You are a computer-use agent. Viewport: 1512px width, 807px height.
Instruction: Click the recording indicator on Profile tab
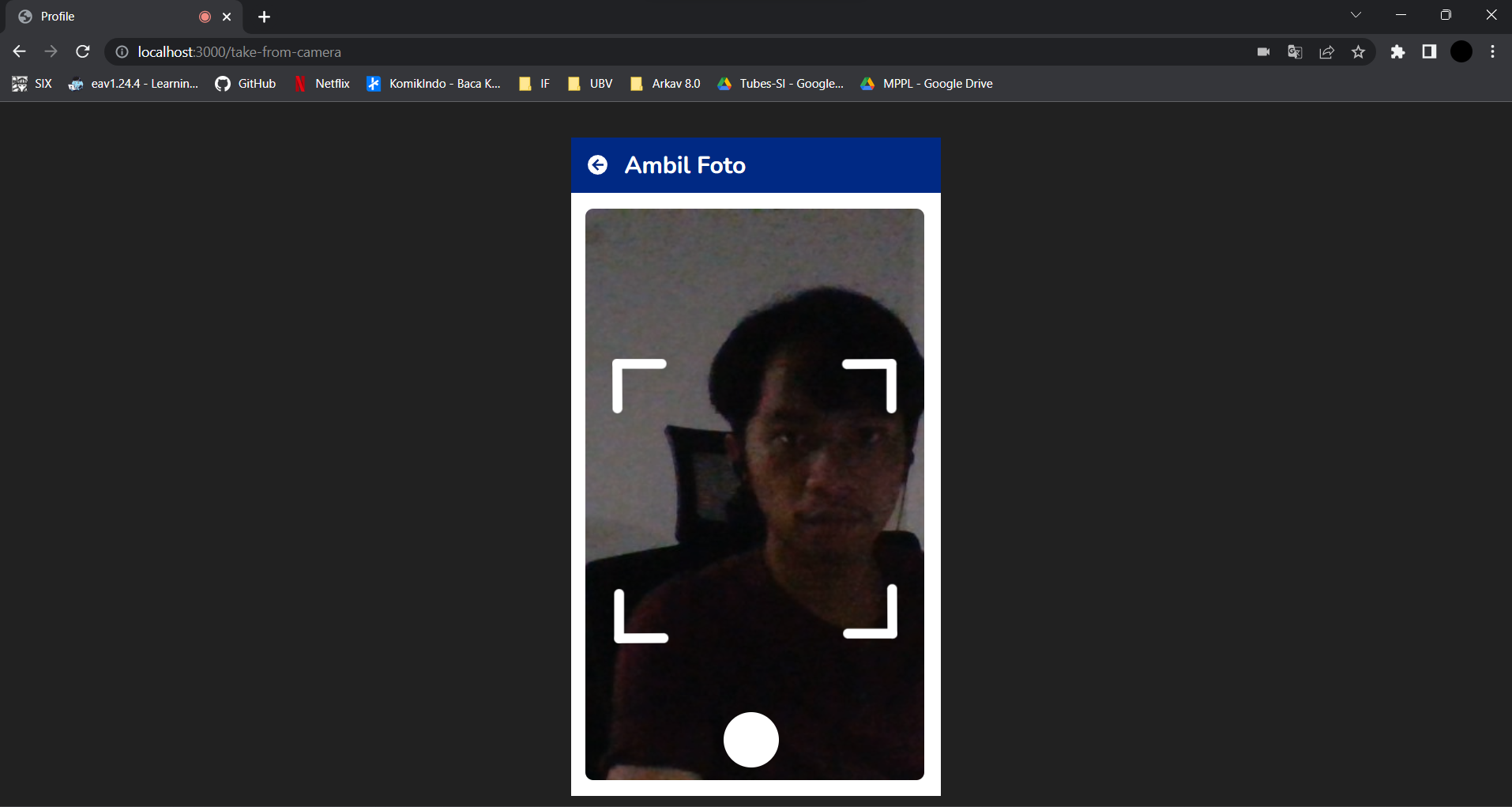coord(205,17)
